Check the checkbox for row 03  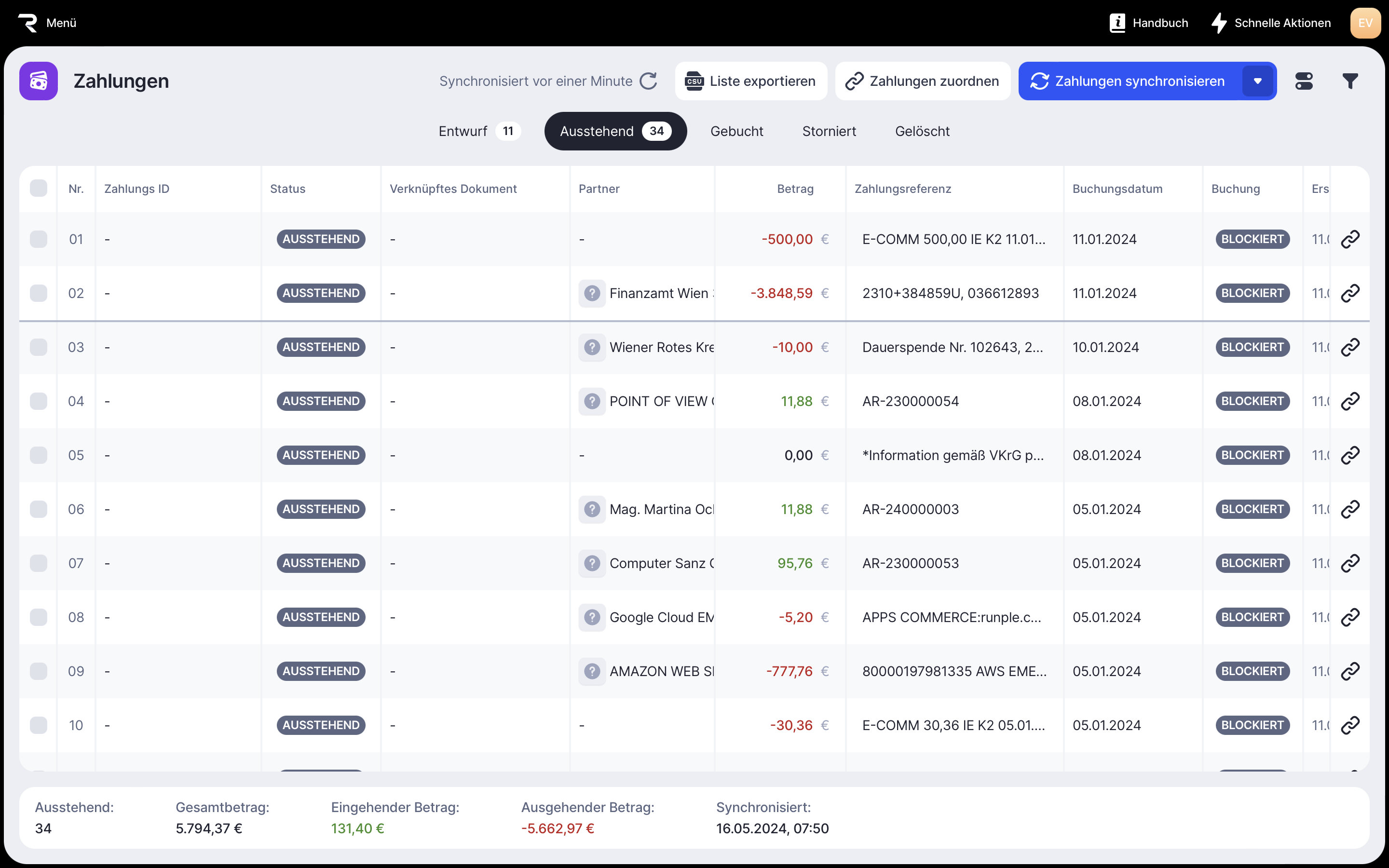tap(39, 347)
